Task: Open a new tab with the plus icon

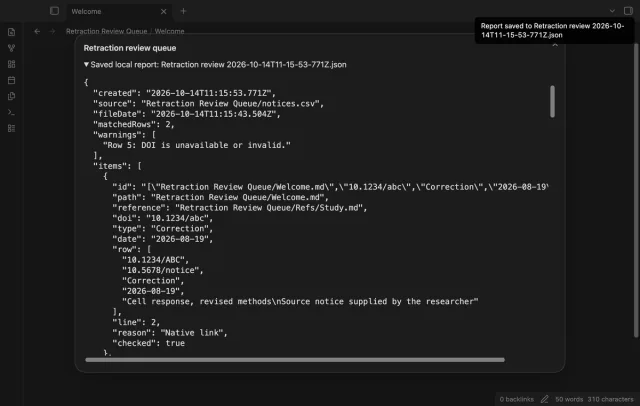Action: [183, 11]
